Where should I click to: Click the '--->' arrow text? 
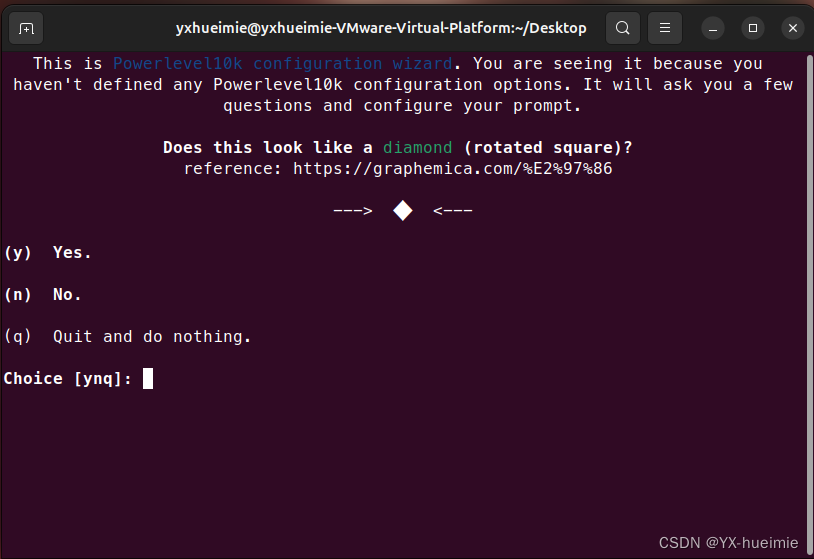(x=352, y=211)
